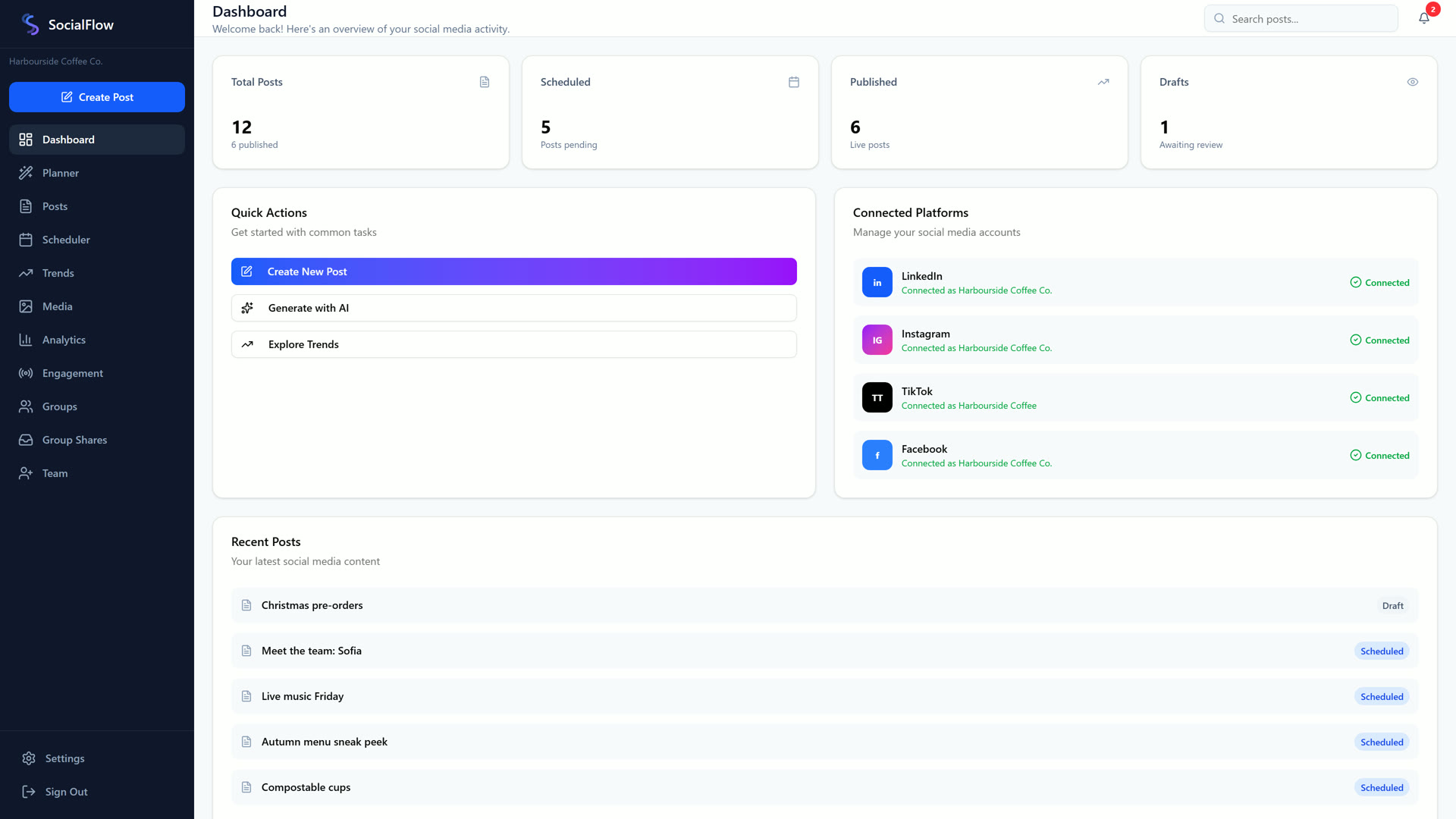The width and height of the screenshot is (1456, 819).
Task: Click the Total Posts document icon
Action: 485,82
